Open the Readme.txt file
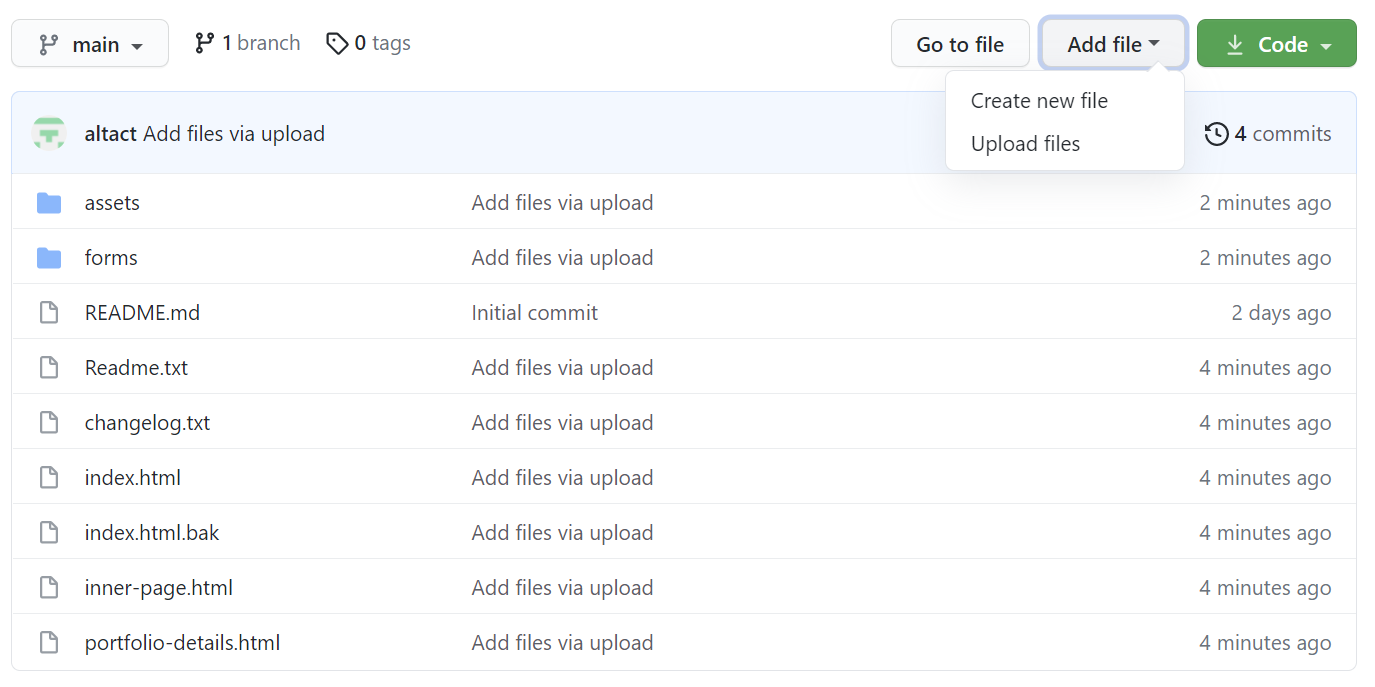This screenshot has height=687, width=1375. click(136, 367)
